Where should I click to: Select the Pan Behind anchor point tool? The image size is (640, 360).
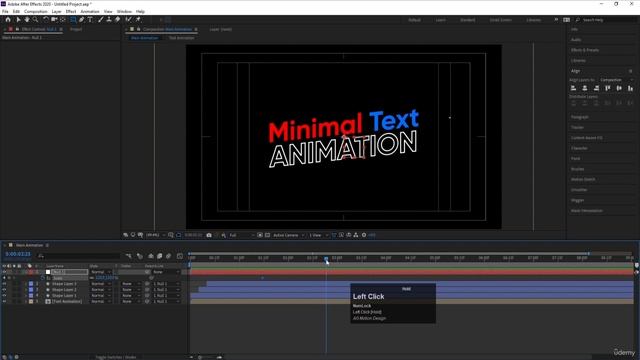(x=62, y=20)
